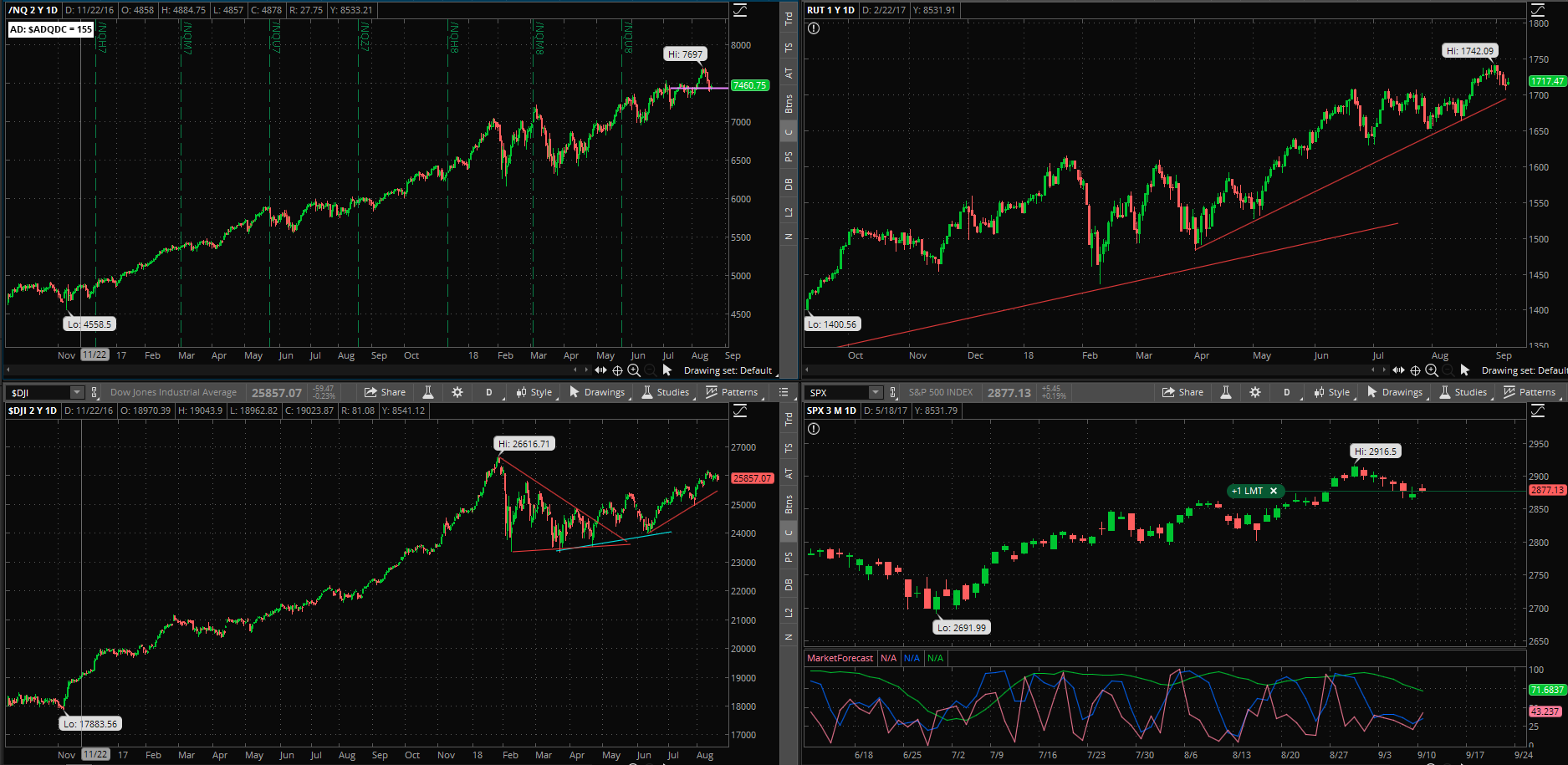1568x765 pixels.
Task: Open AT sidebar tab beside /NQ chart
Action: [789, 74]
